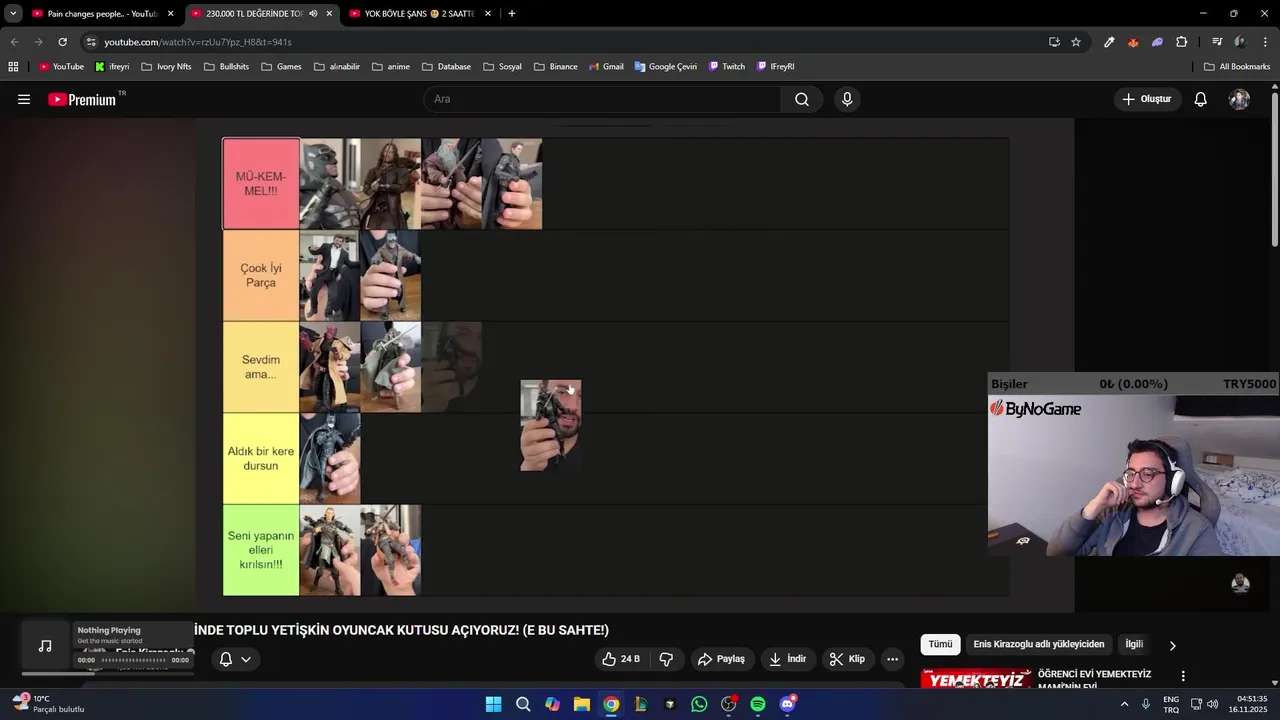Open YouTube notifications bell

click(x=1200, y=99)
